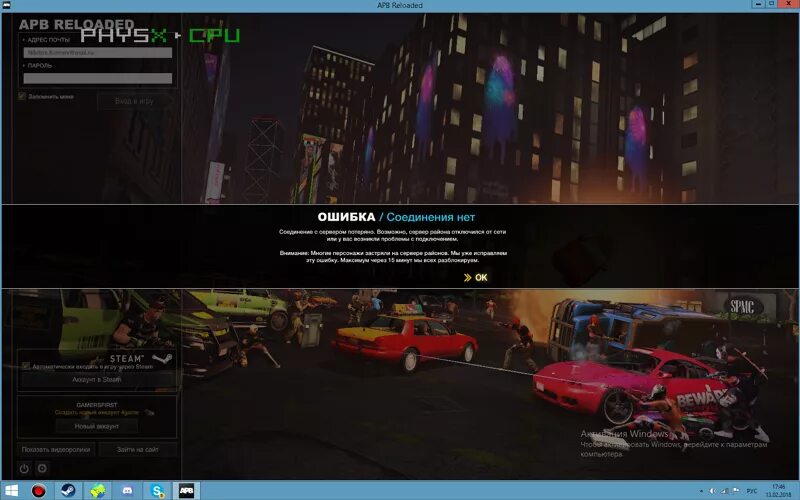The width and height of the screenshot is (800, 500).
Task: Open Steam from the taskbar
Action: pos(68,491)
